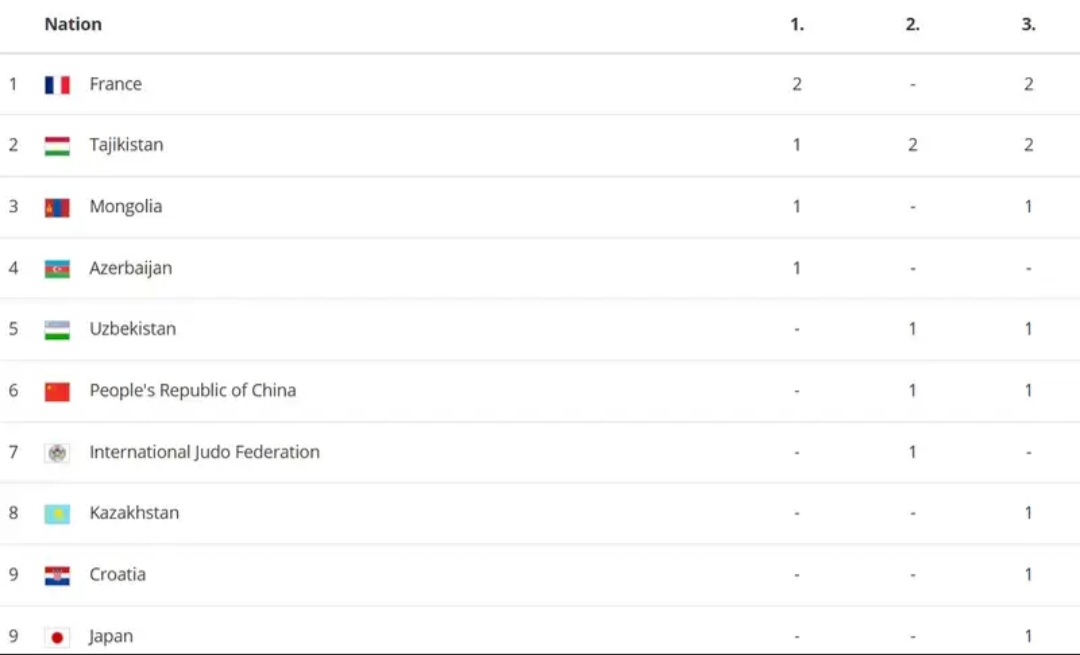Open the Tajikistan country link
This screenshot has height=655, width=1080.
[126, 145]
